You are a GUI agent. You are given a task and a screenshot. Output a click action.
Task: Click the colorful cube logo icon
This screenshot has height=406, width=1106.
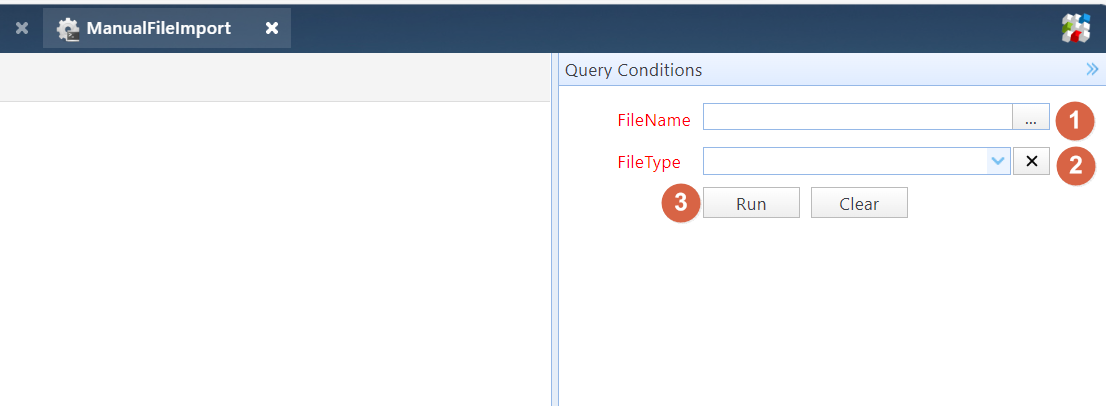tap(1076, 28)
